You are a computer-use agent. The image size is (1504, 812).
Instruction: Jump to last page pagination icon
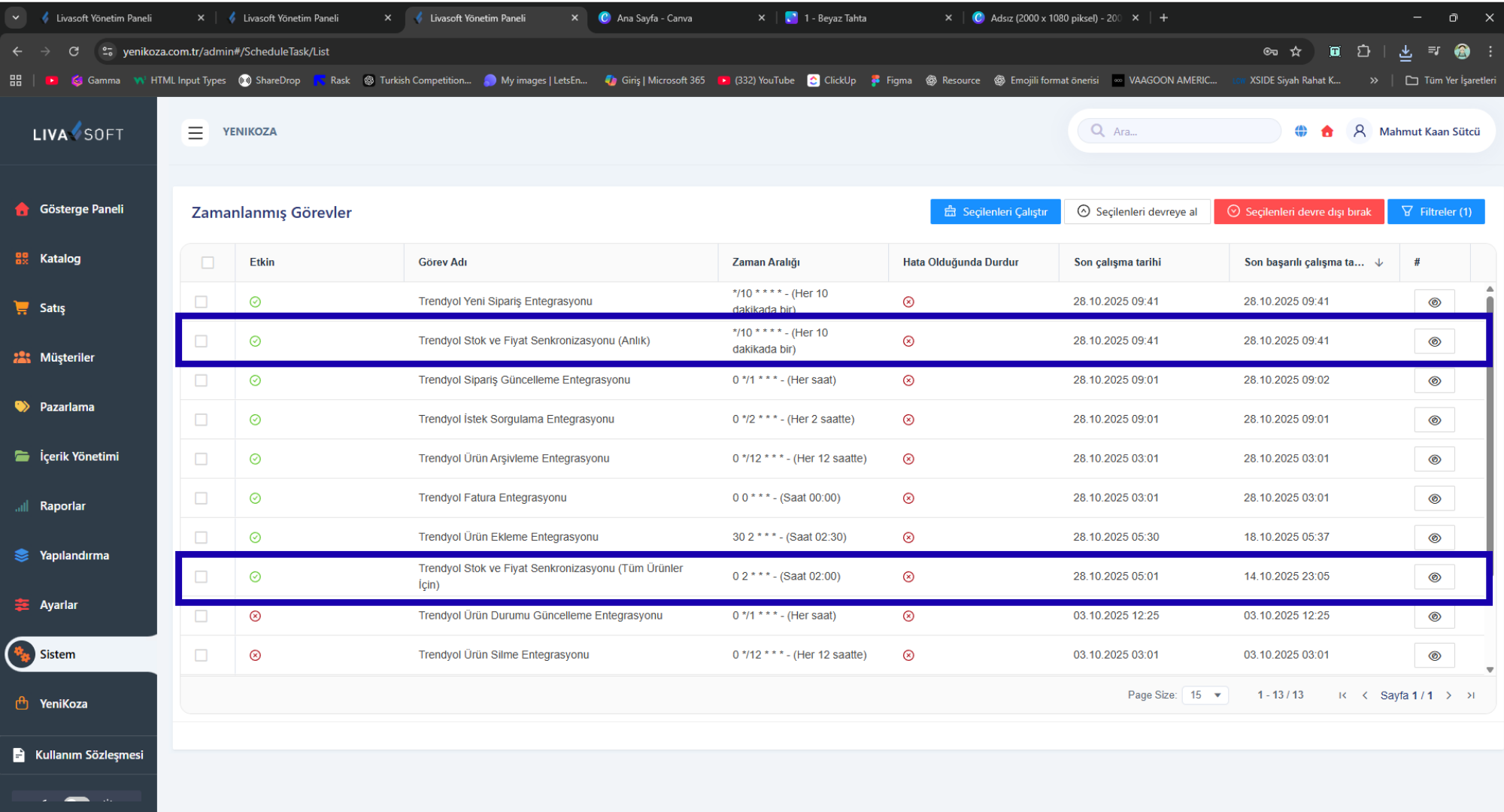click(1471, 695)
